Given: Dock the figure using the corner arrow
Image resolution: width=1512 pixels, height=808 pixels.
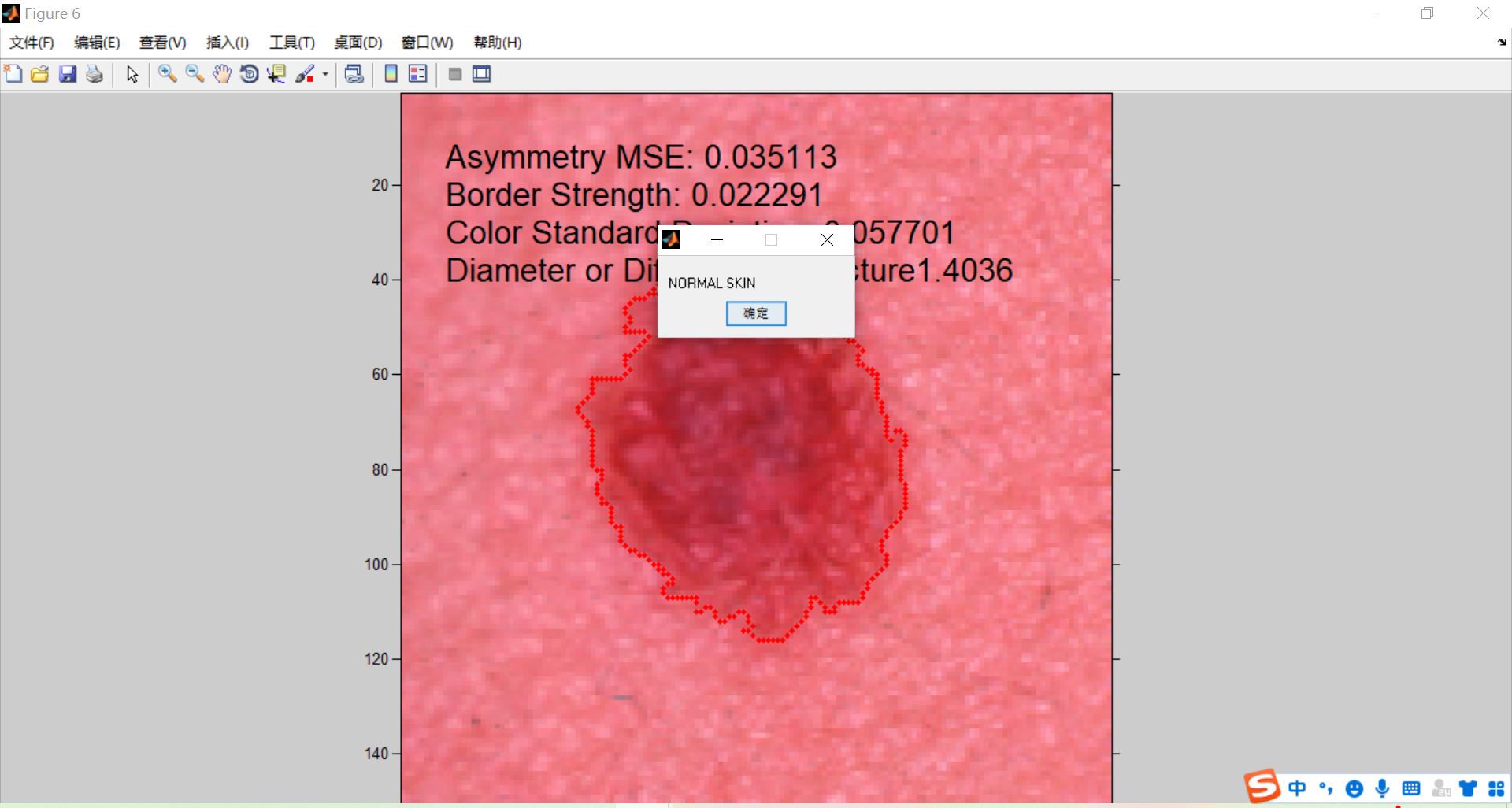Looking at the screenshot, I should click(x=1502, y=43).
